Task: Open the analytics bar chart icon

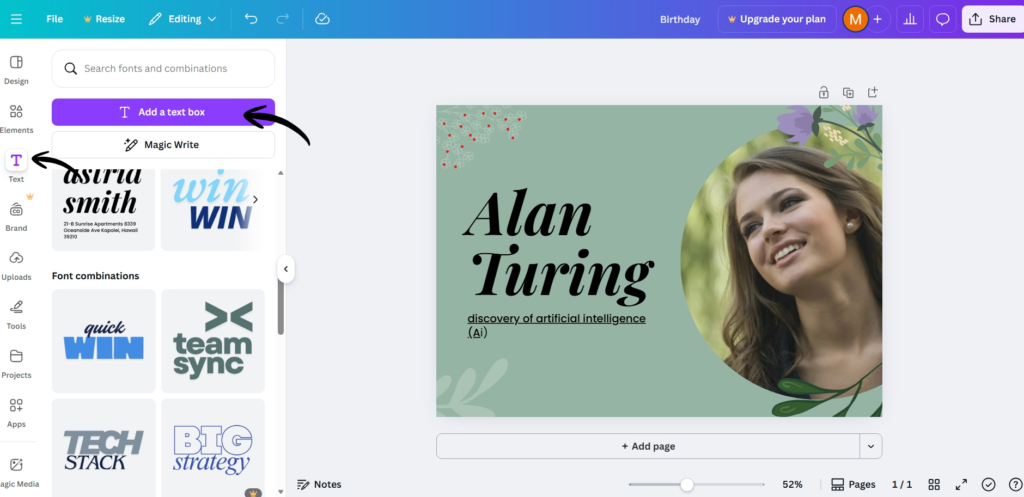Action: [x=910, y=19]
